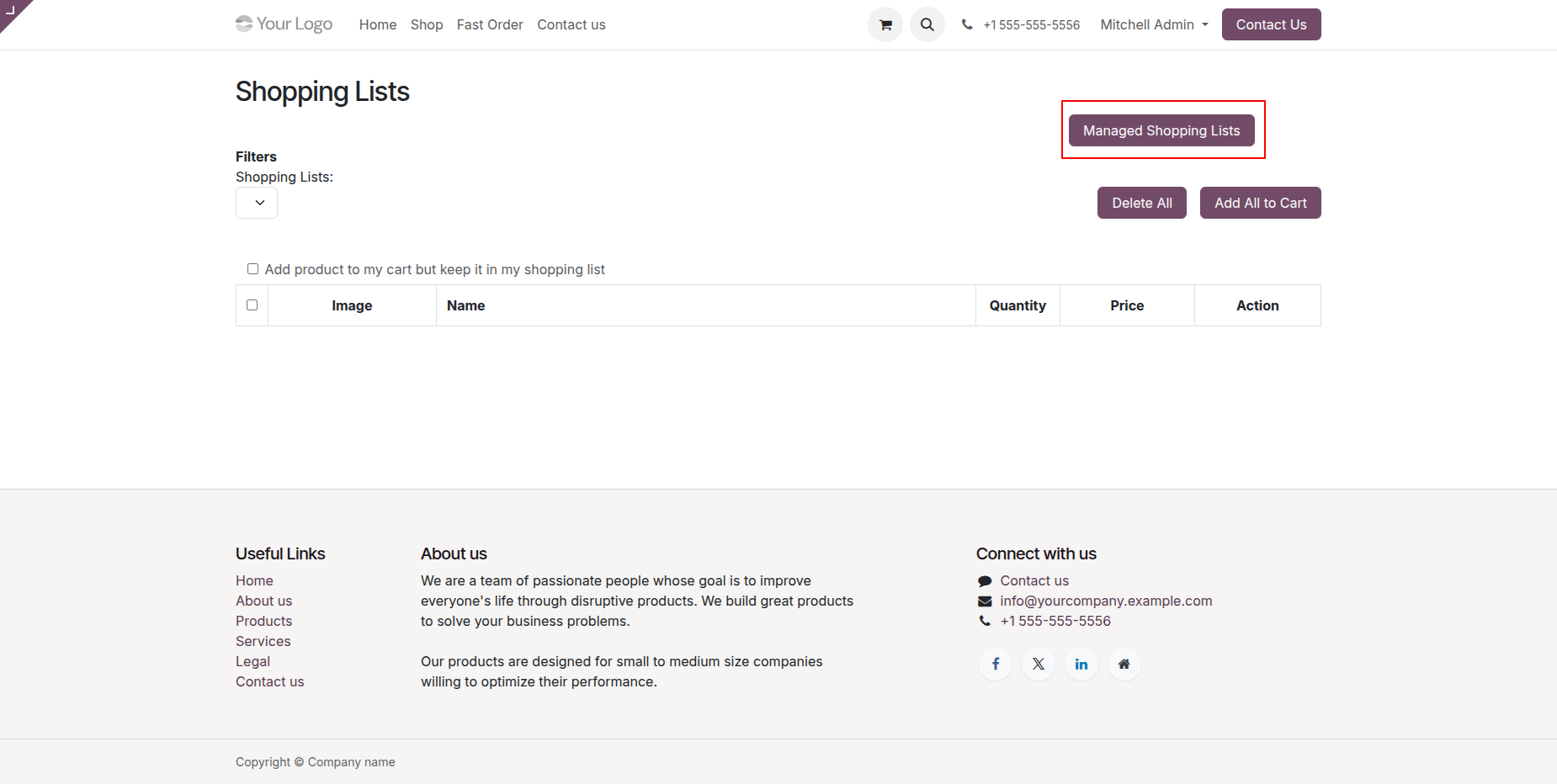Toggle the select-all table header checkbox
1557x784 pixels.
coord(252,305)
